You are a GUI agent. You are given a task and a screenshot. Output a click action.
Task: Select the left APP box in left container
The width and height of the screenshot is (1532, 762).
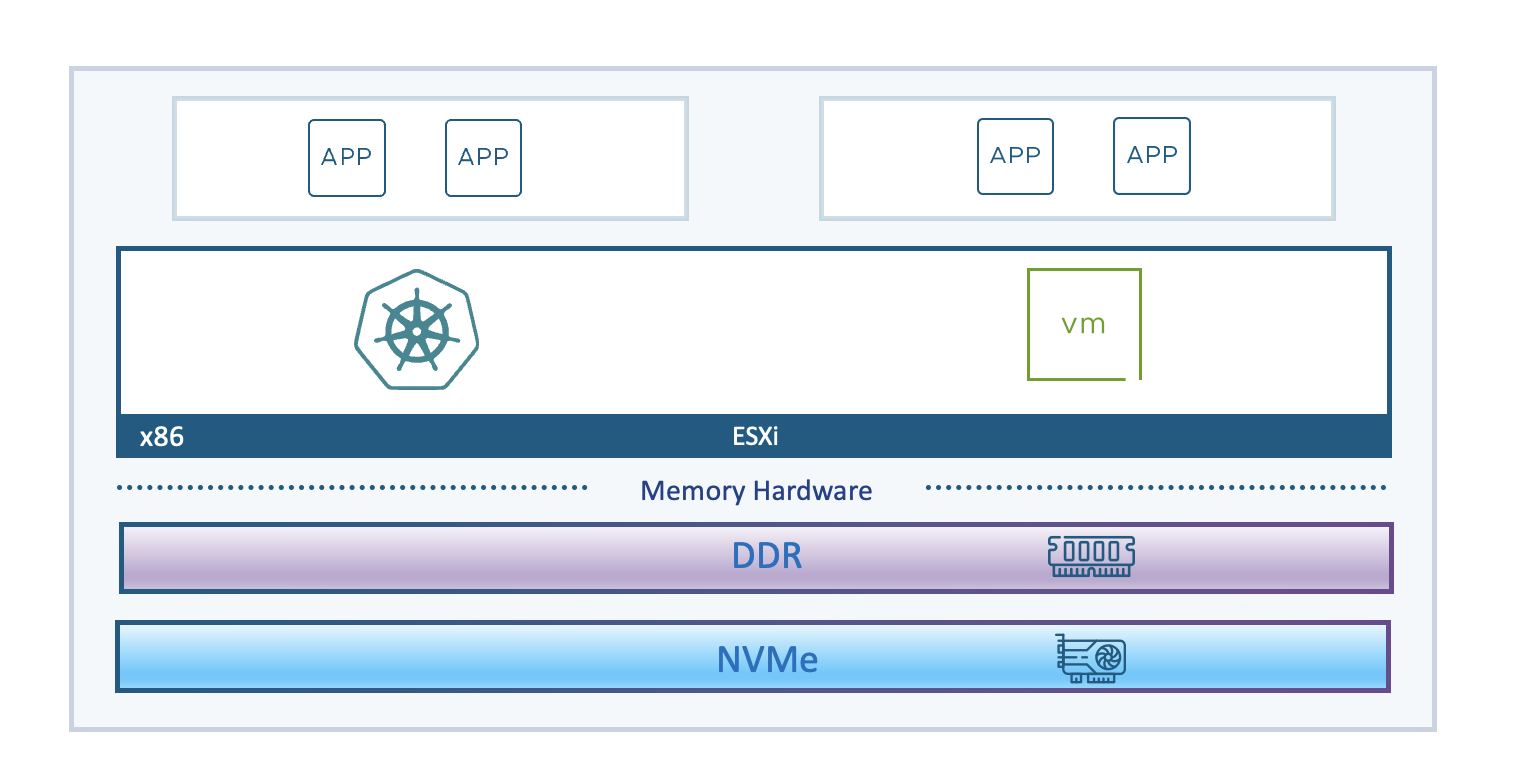tap(346, 158)
